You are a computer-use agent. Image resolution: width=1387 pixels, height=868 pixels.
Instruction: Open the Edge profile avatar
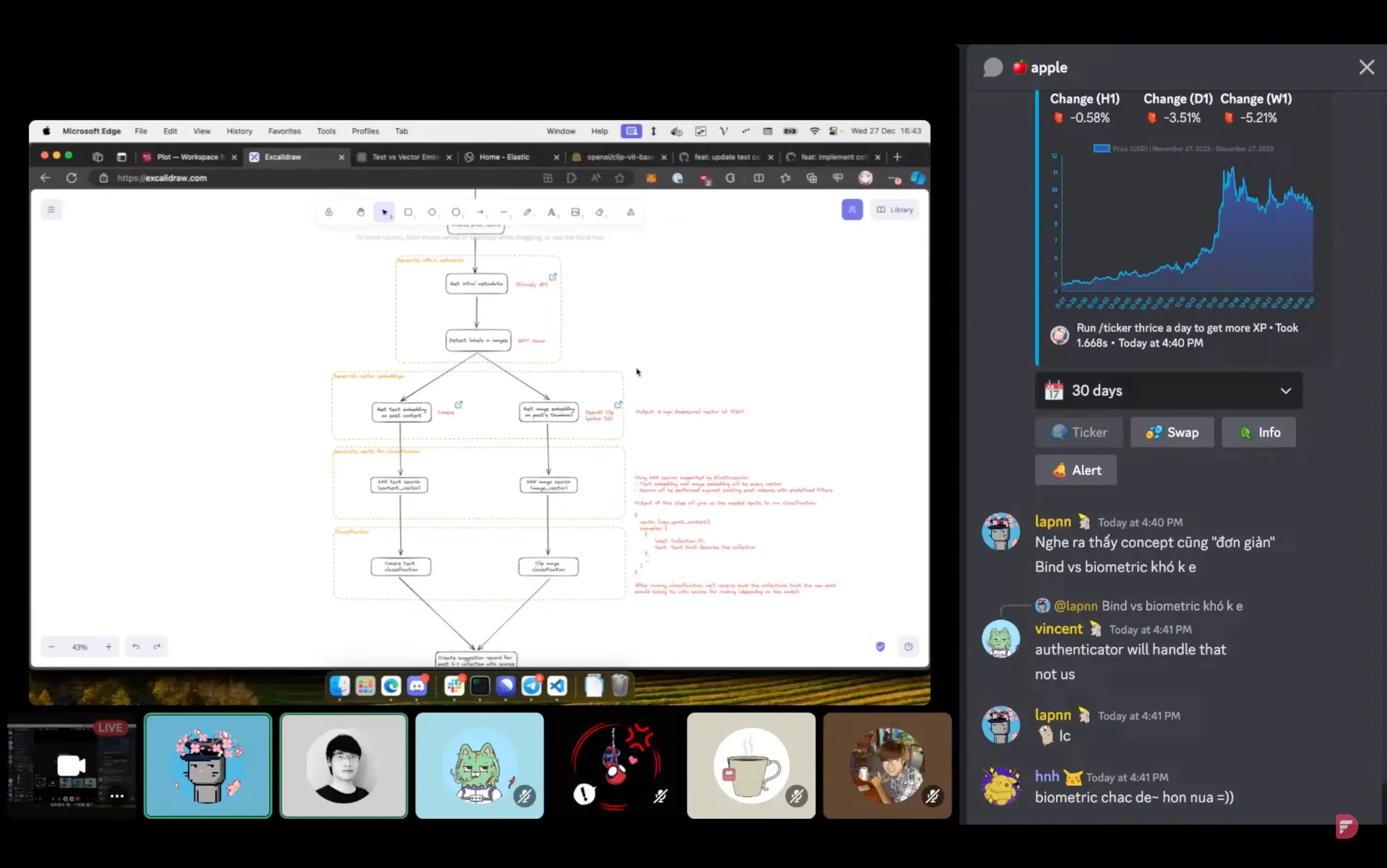(x=865, y=178)
